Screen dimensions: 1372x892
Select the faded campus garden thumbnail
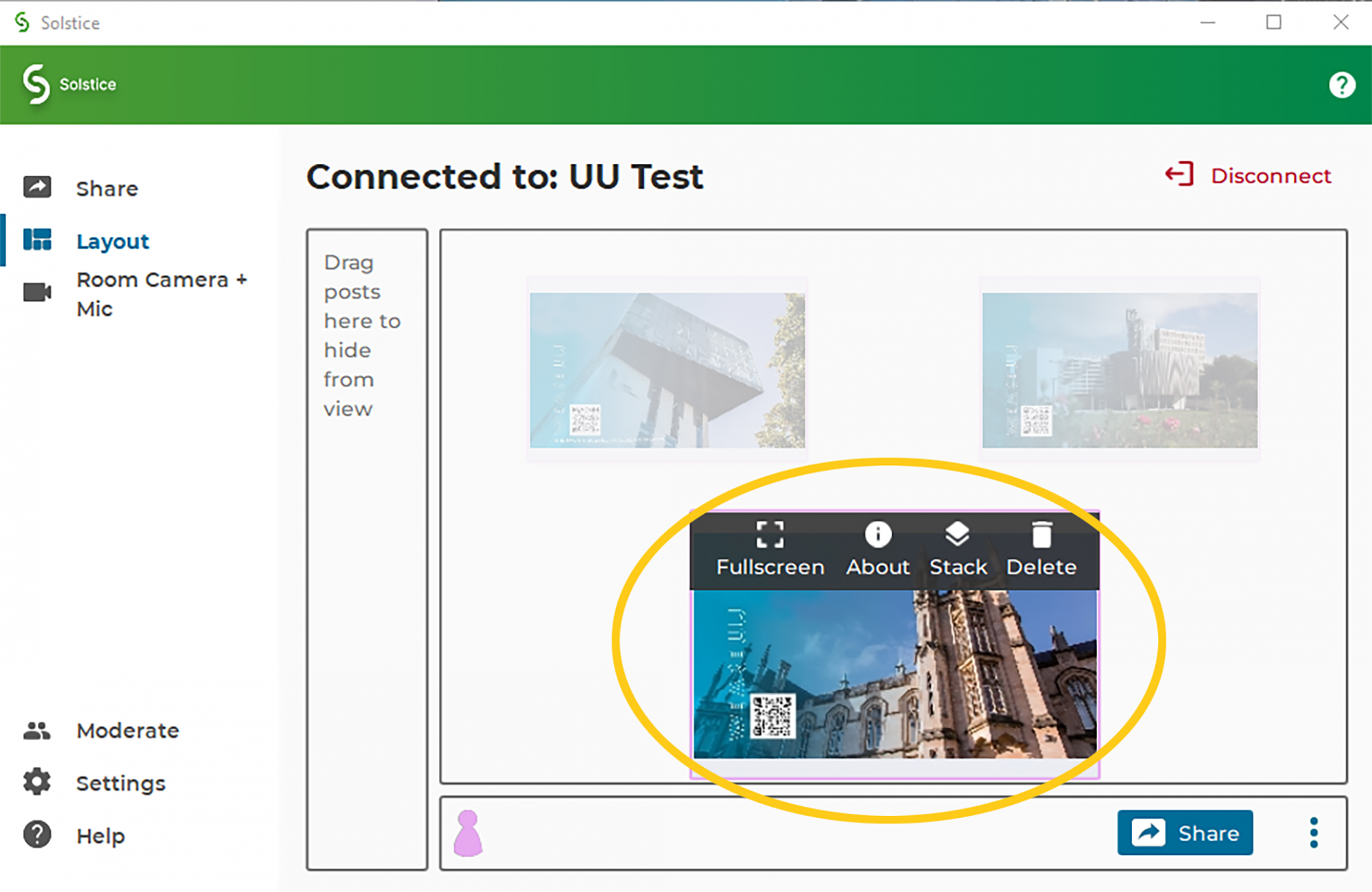(x=1120, y=370)
